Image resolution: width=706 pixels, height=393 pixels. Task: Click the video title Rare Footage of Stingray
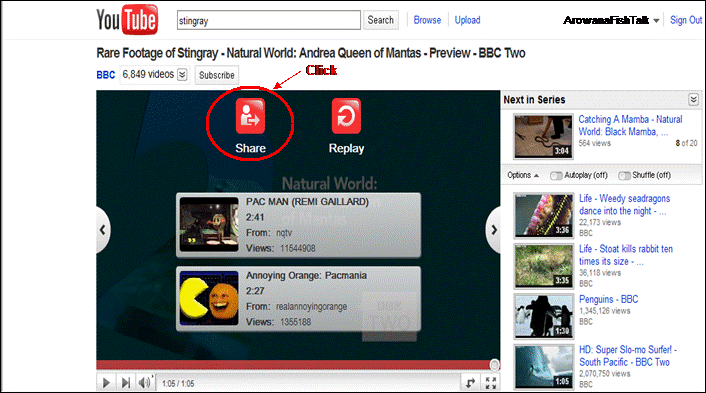(311, 53)
